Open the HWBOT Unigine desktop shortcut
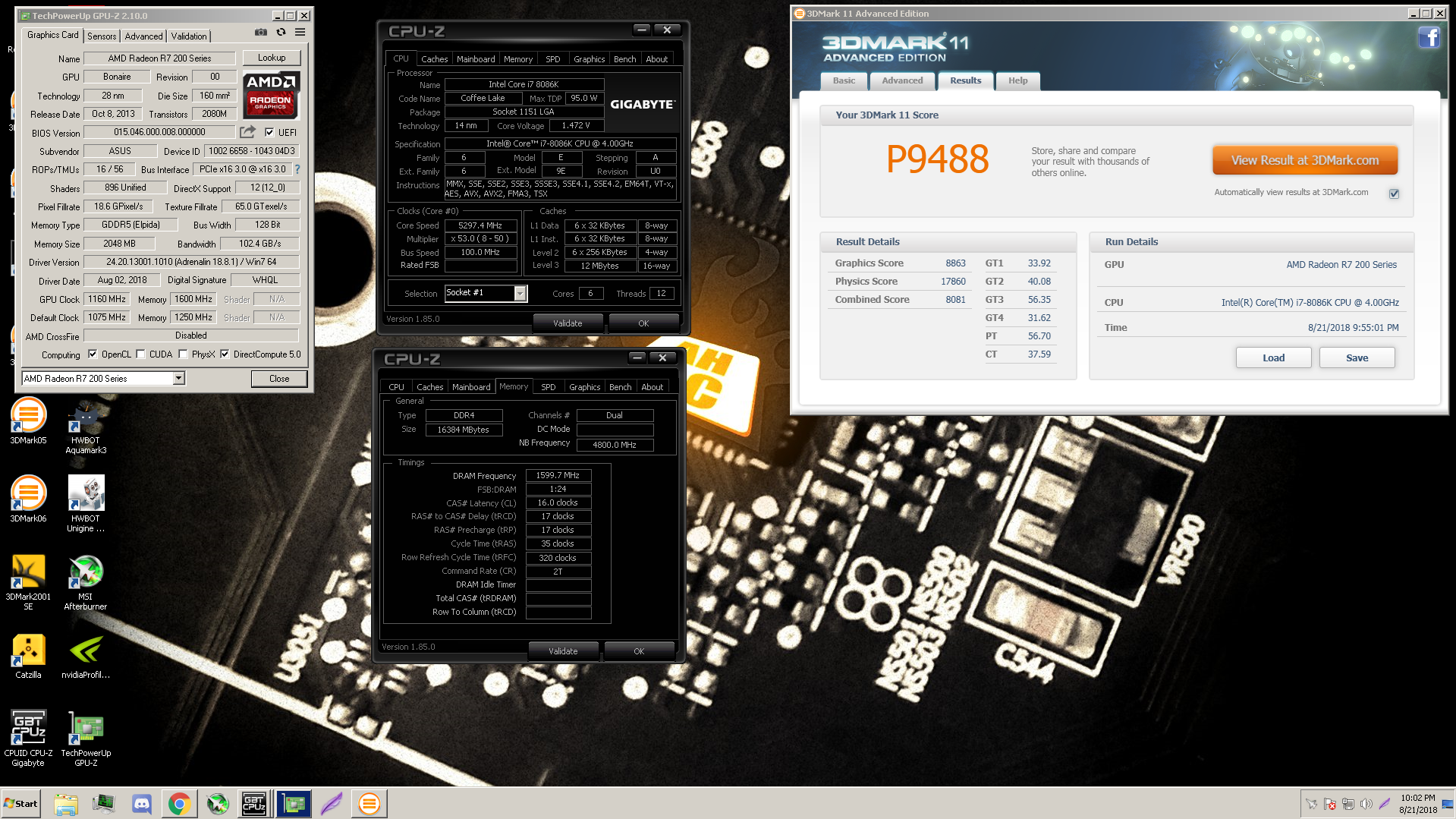This screenshot has width=1456, height=819. point(86,505)
